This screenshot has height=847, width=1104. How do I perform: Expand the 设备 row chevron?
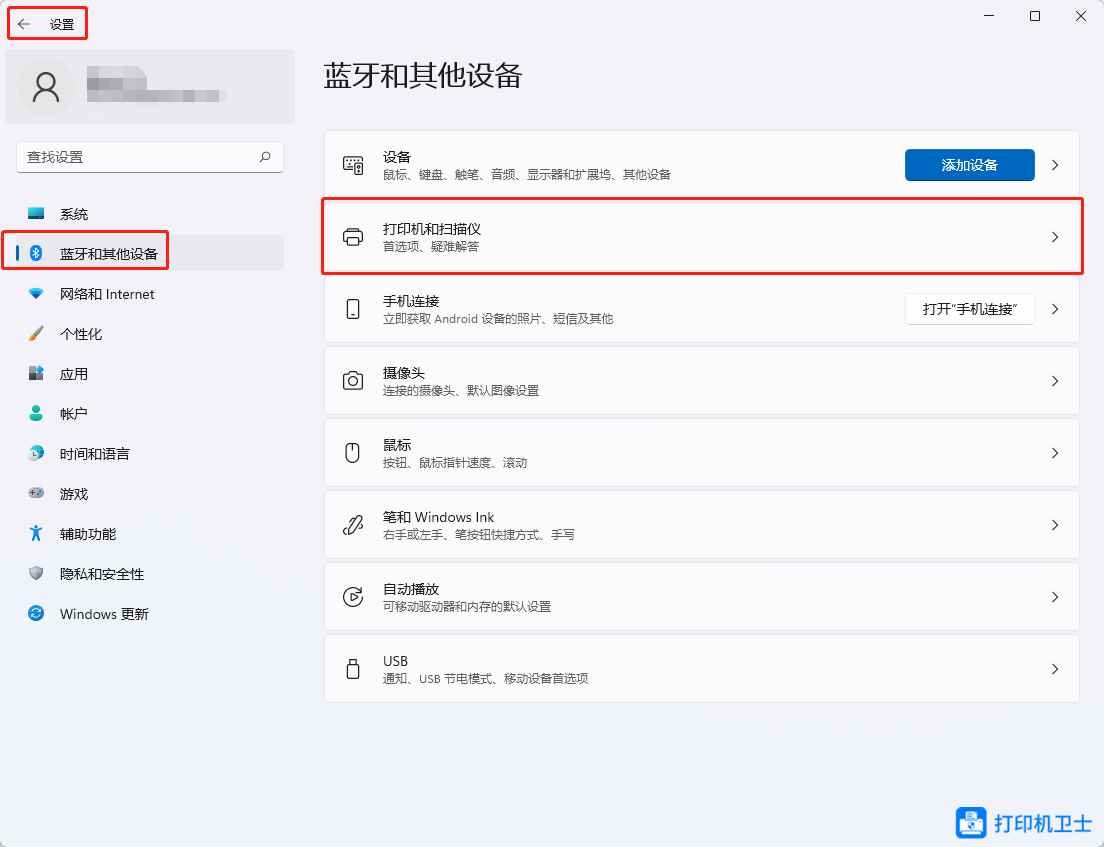1055,165
